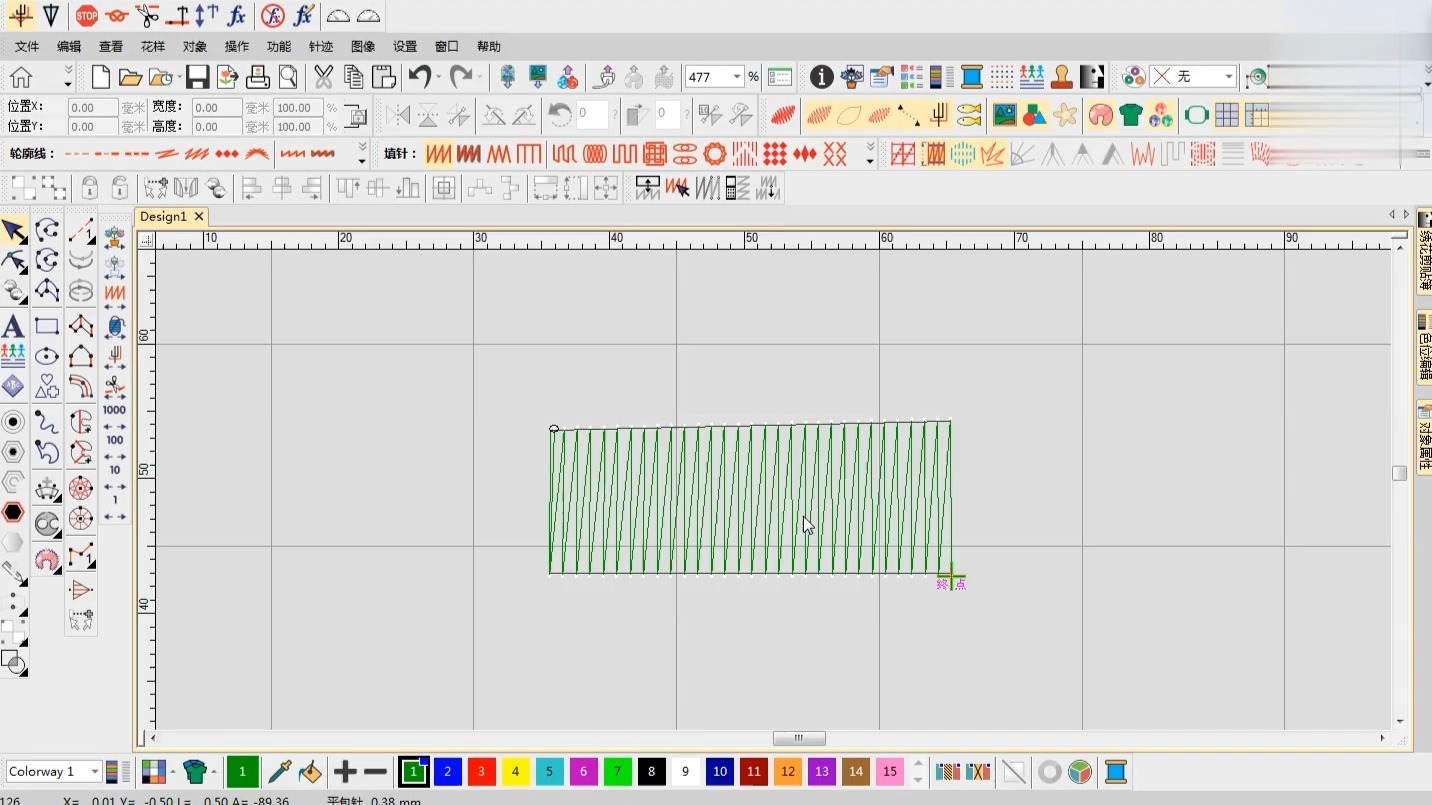Toggle the picture image display icon
The image size is (1432, 805).
1004,115
